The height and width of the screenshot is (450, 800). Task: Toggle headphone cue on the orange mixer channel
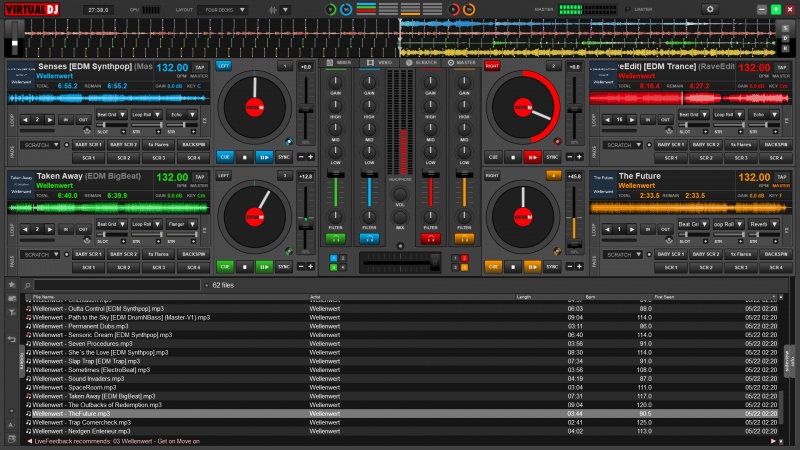(x=464, y=238)
